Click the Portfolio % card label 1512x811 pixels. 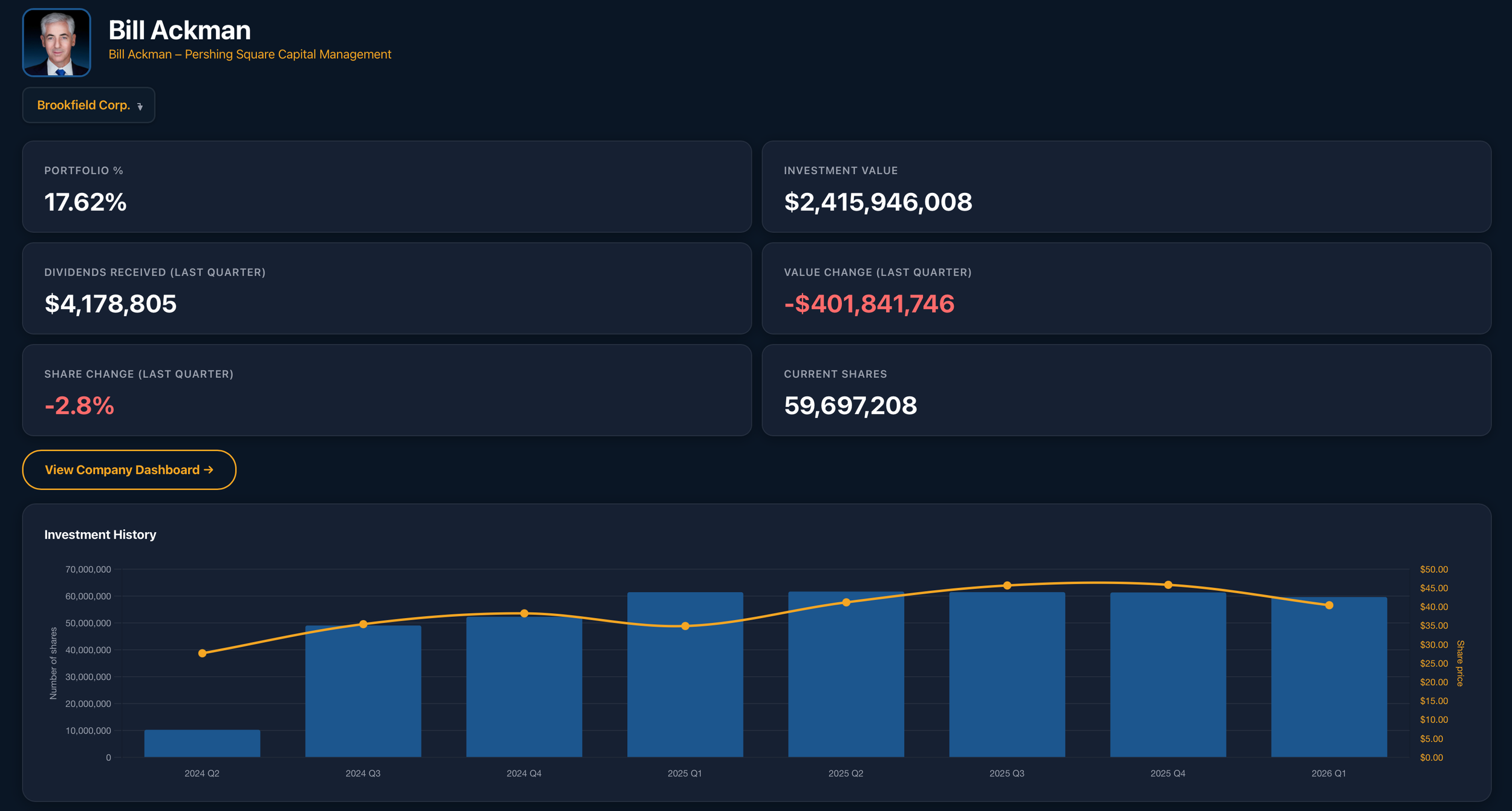[83, 171]
